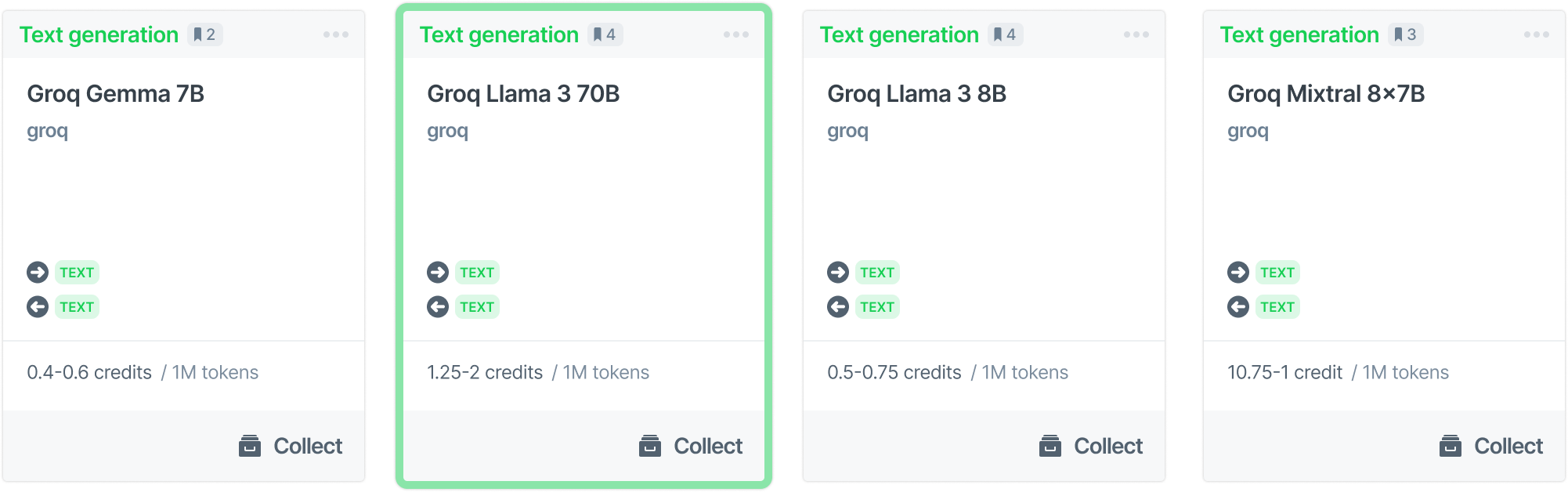Click bookmark badge showing 4 on Llama 3 70B
The width and height of the screenshot is (1568, 492).
605,34
